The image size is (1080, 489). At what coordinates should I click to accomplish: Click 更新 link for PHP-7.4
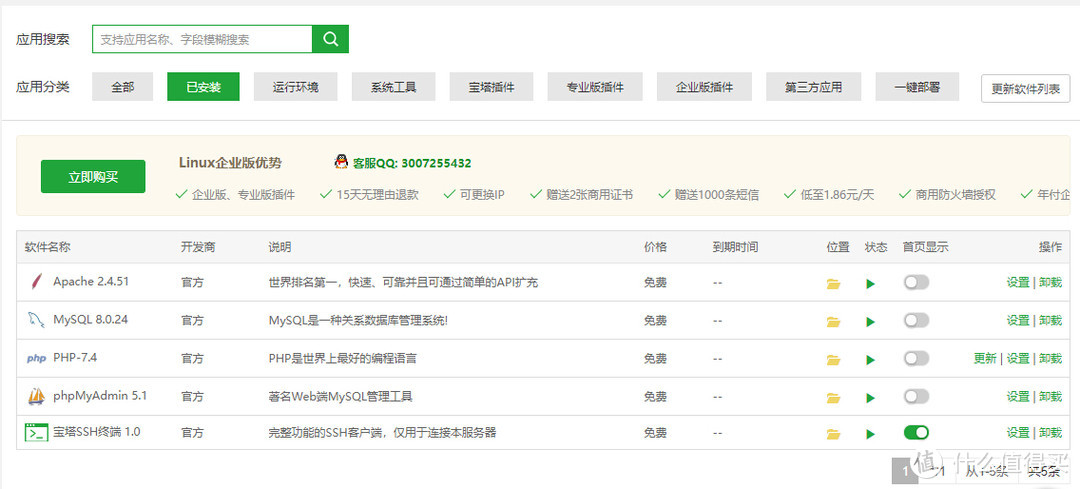[x=985, y=358]
